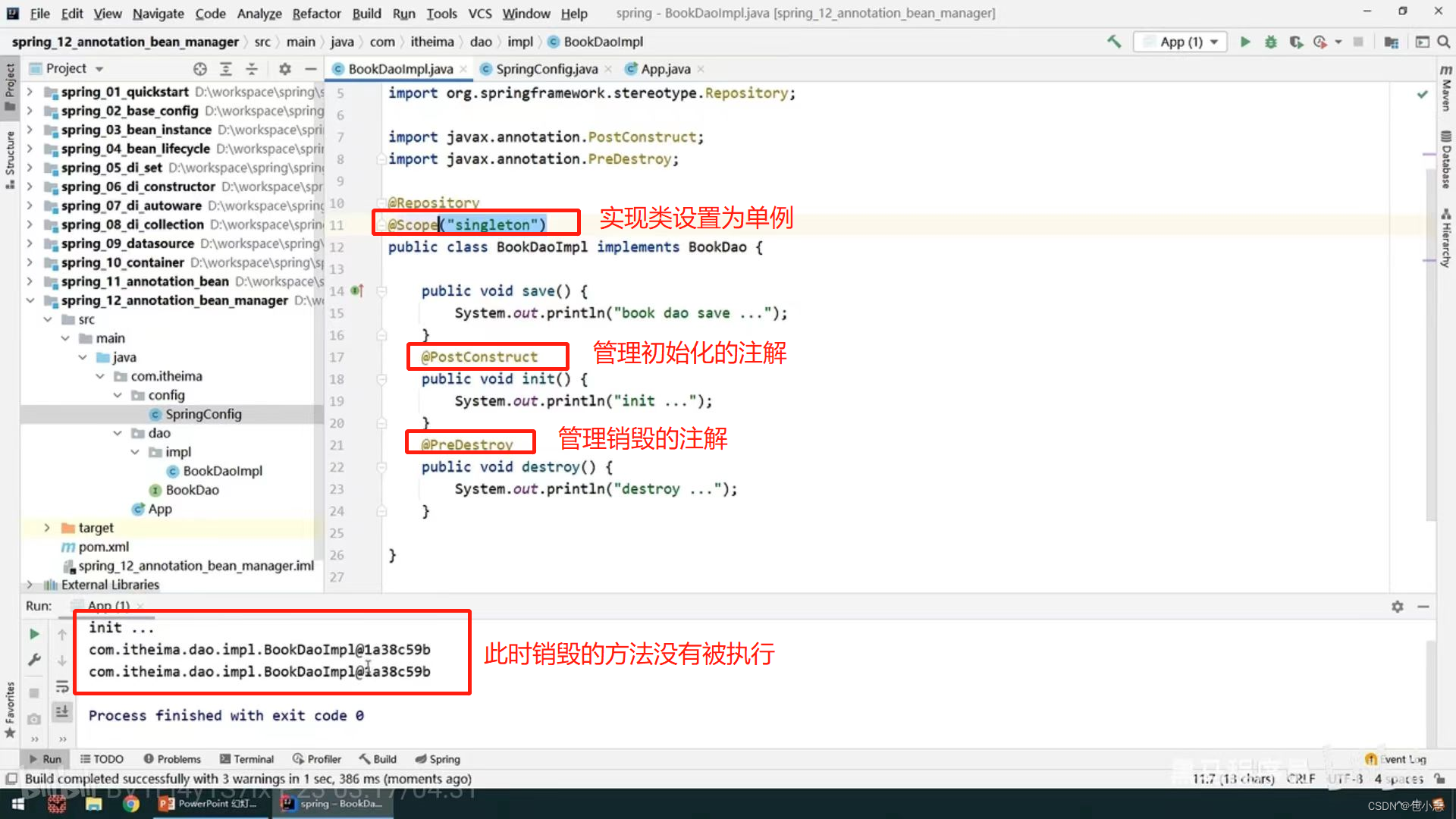
Task: Open the VCS menu
Action: [x=479, y=13]
